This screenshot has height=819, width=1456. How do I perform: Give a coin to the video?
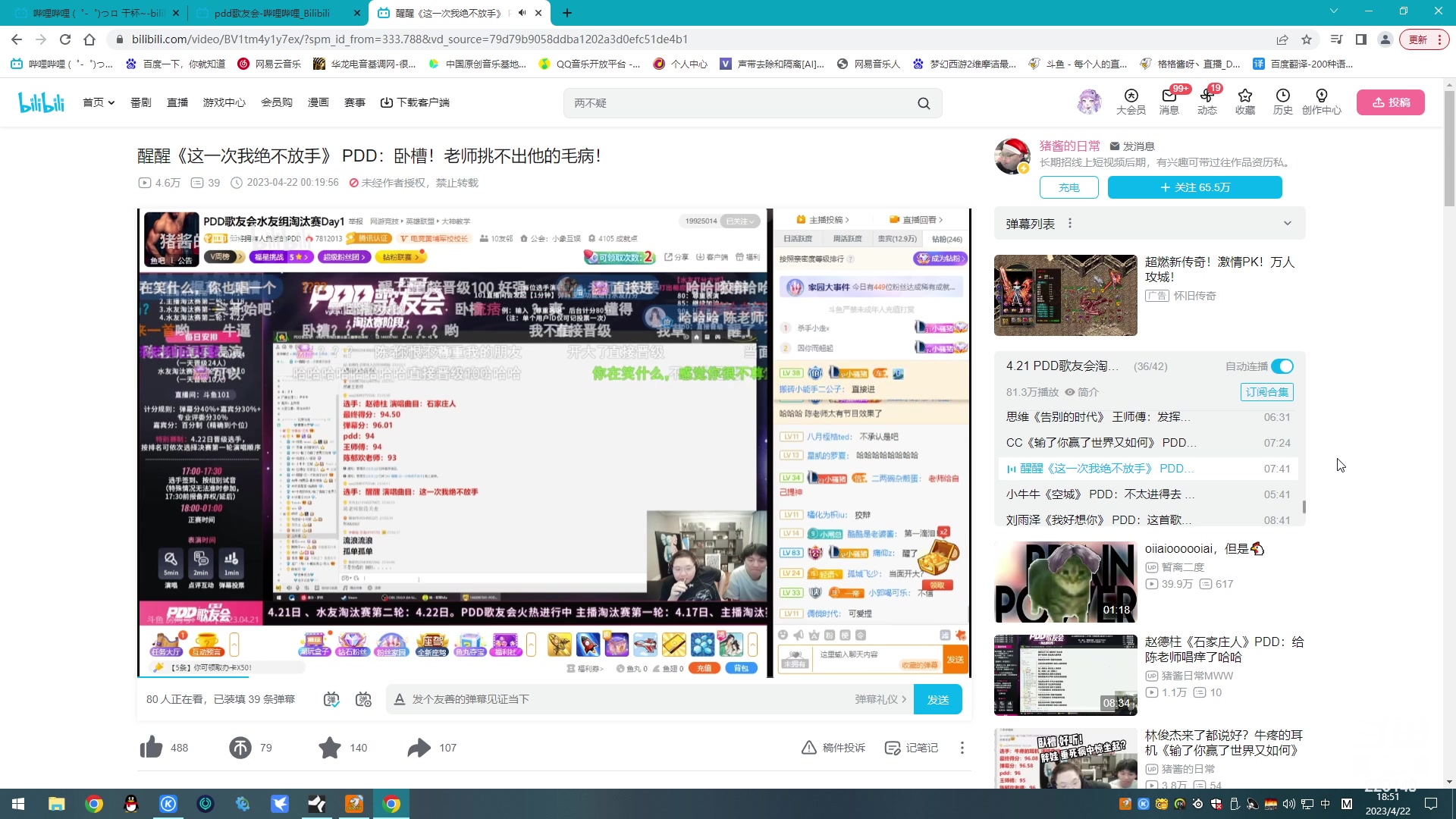(x=240, y=748)
